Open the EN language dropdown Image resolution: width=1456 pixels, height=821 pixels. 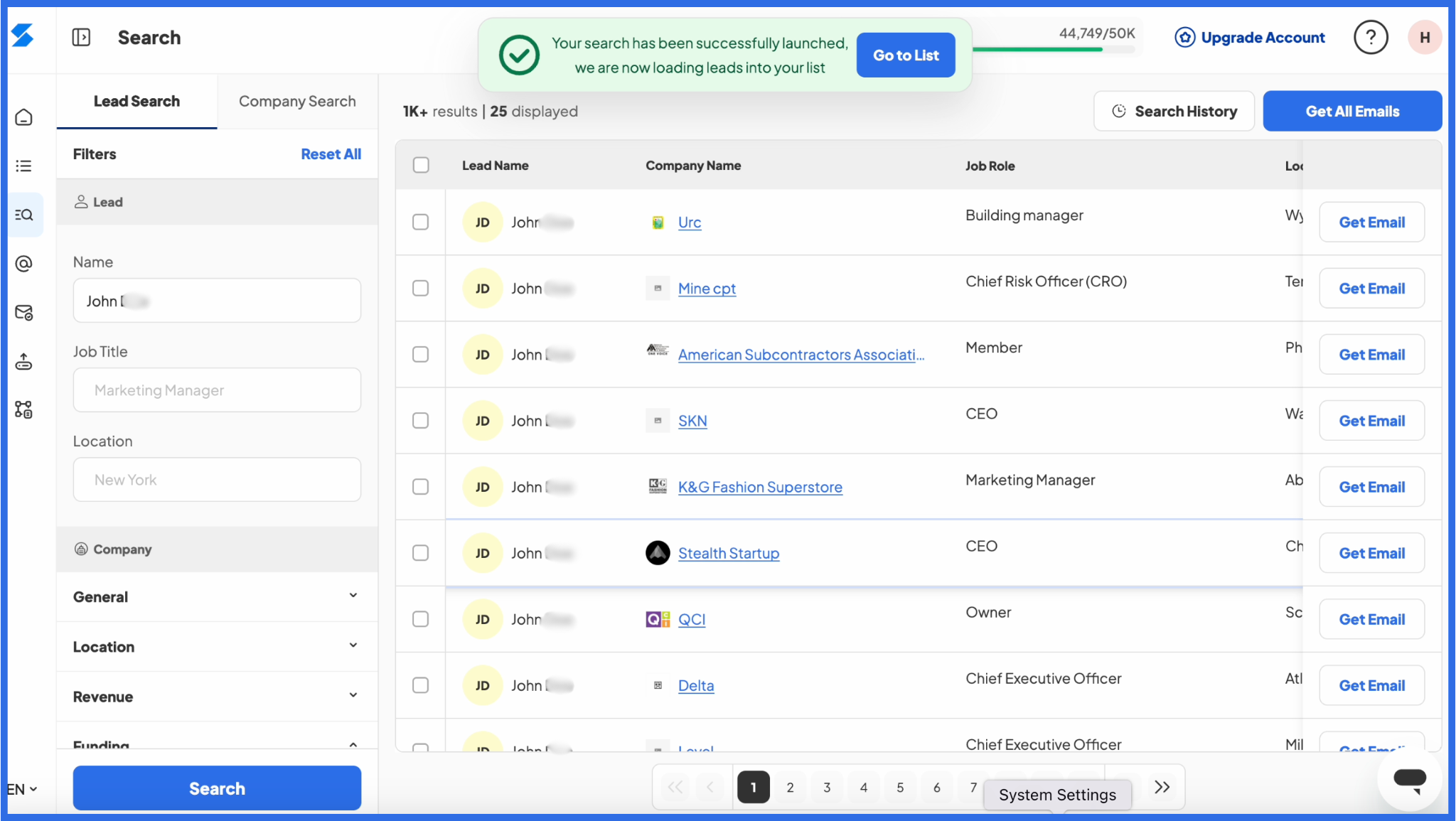[22, 789]
